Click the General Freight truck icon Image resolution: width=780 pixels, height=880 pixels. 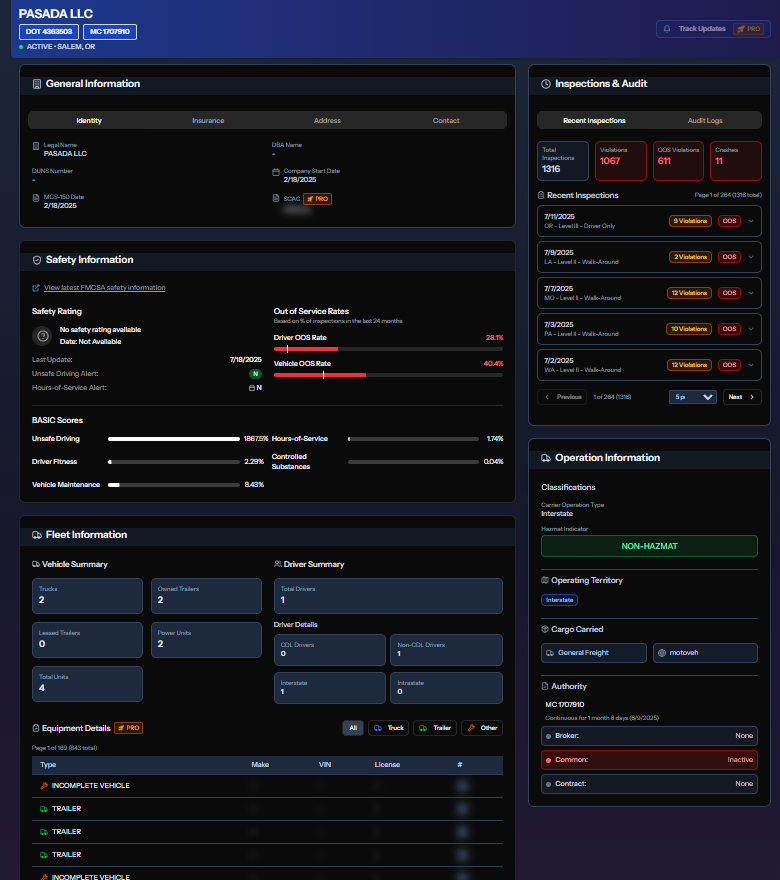[x=550, y=653]
